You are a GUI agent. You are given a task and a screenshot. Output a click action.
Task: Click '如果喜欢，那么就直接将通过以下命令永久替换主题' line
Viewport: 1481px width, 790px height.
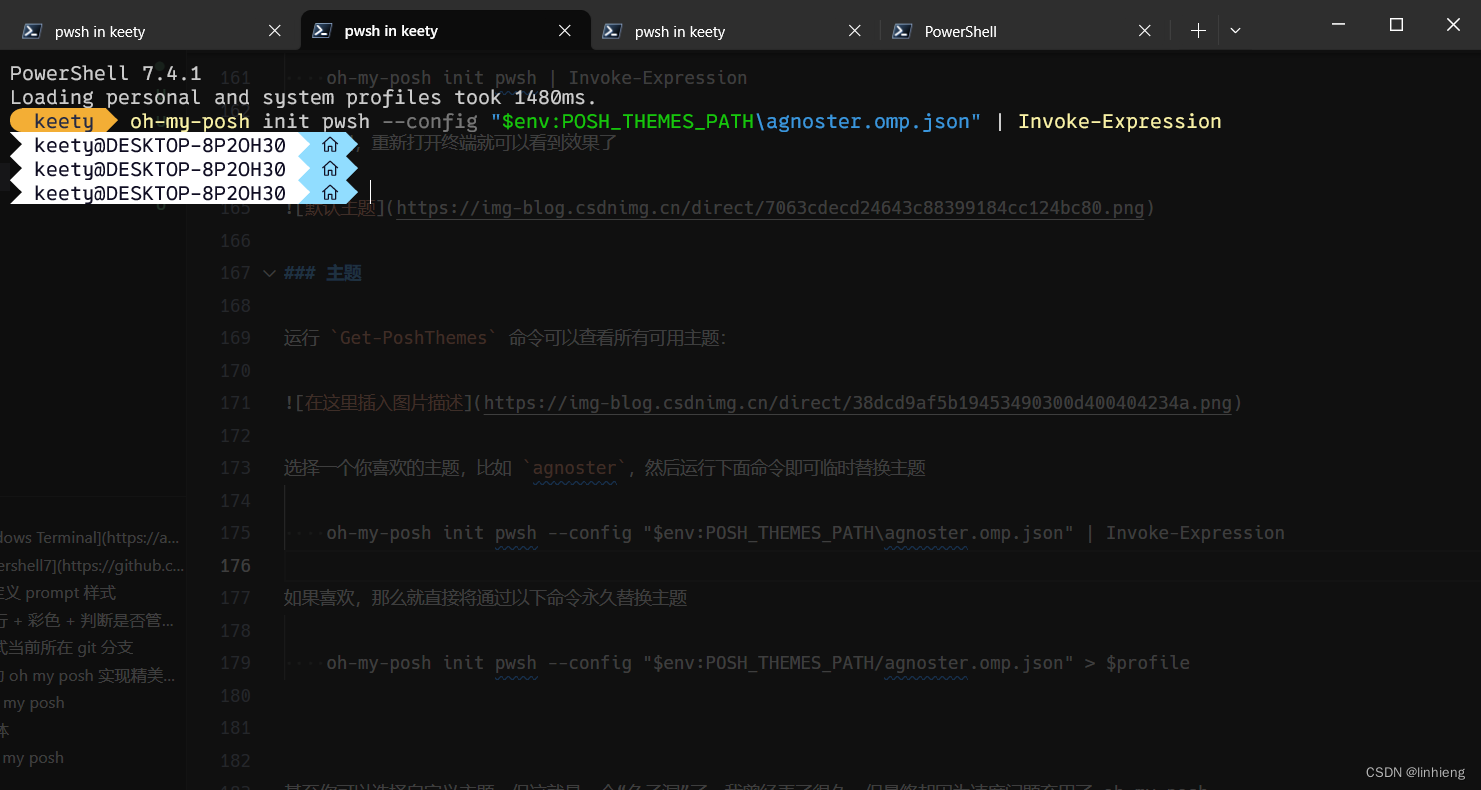click(x=486, y=598)
